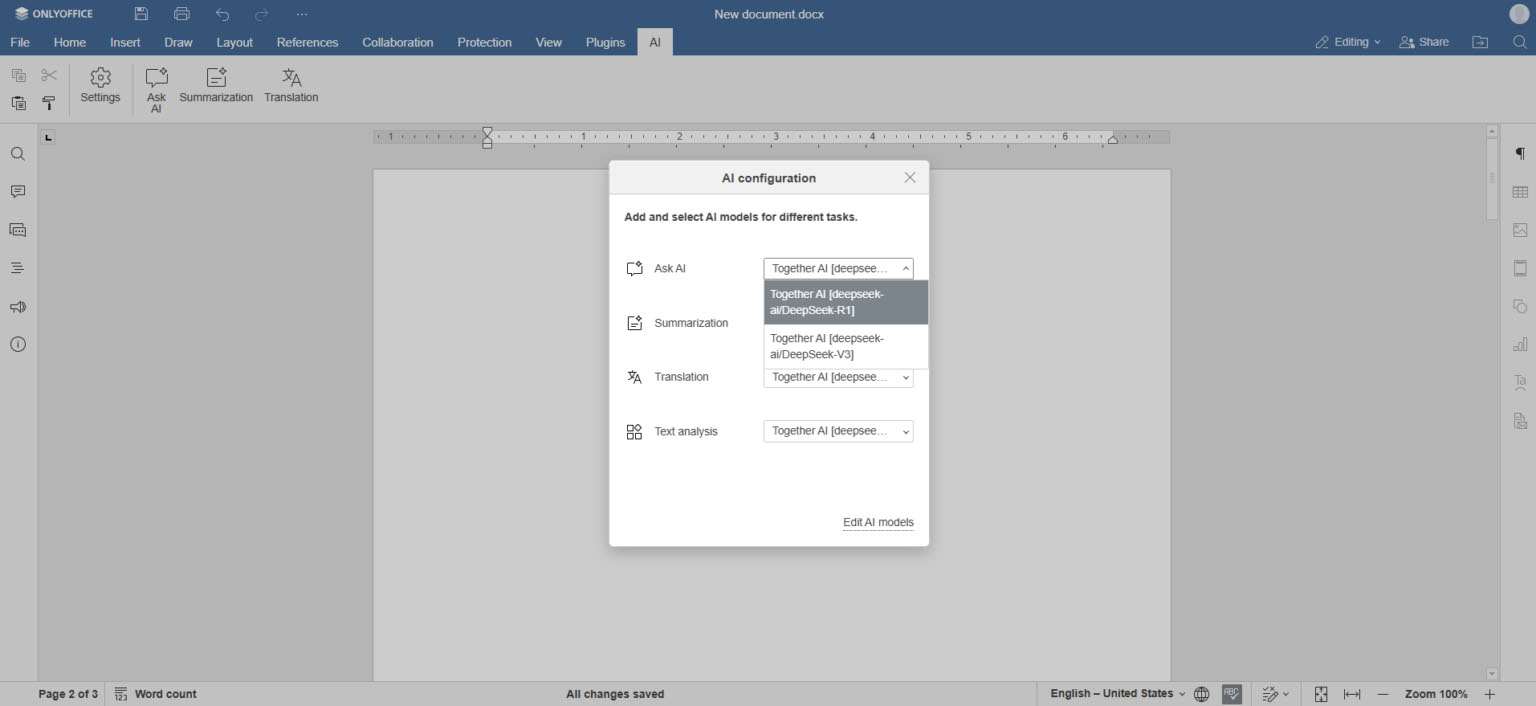This screenshot has width=1536, height=706.
Task: Open the English – United States language dropdown
Action: pos(1118,694)
